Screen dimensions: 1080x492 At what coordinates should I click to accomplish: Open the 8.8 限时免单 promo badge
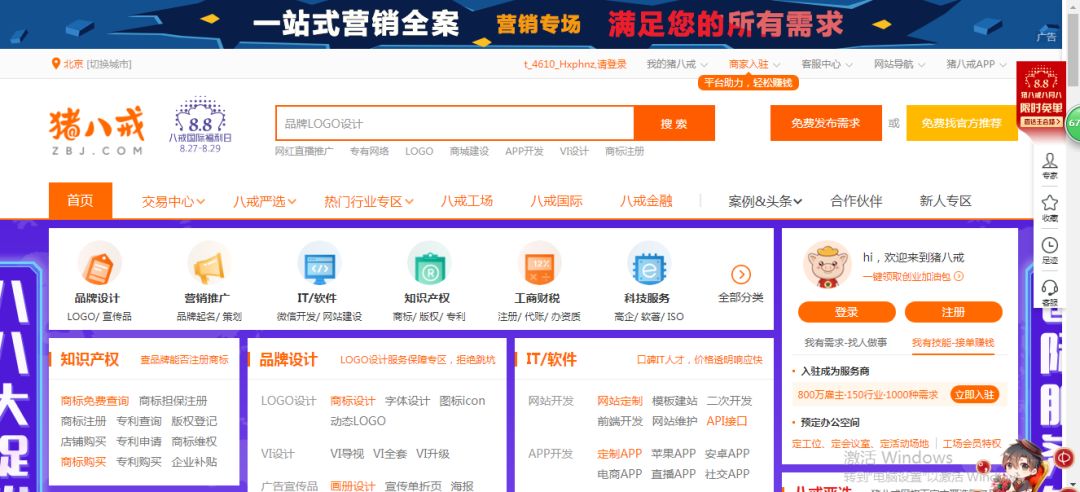click(x=1041, y=94)
